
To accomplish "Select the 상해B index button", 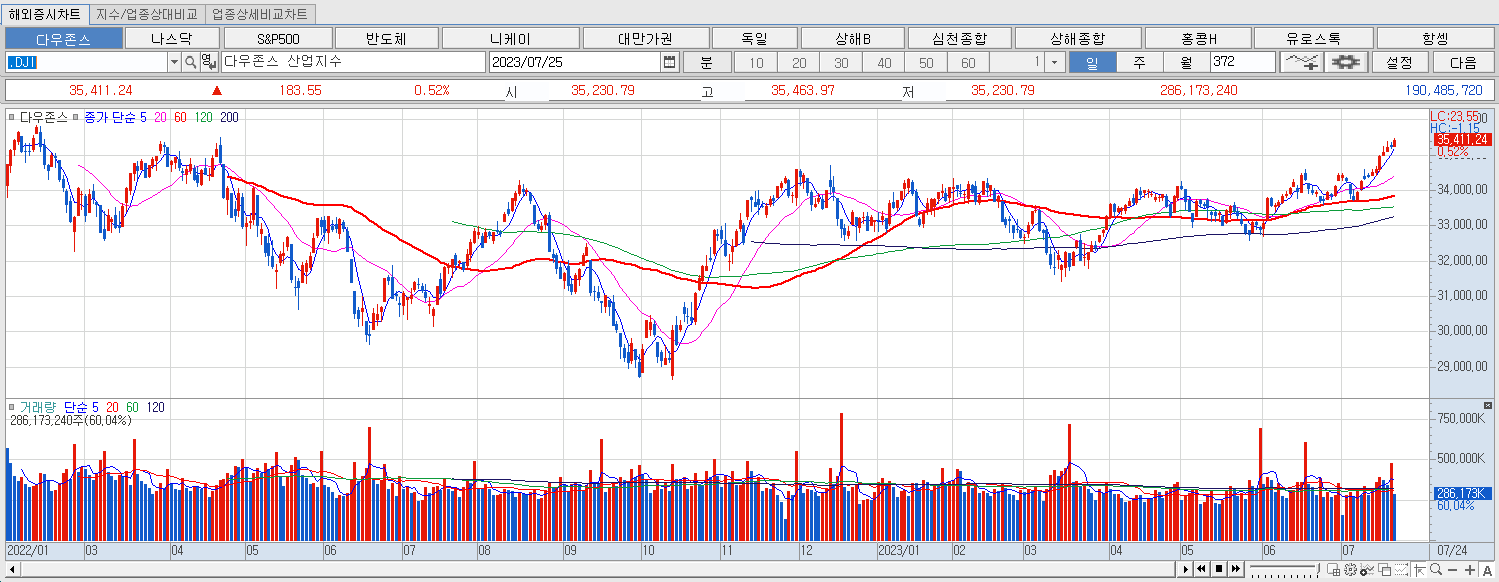I will [x=853, y=39].
